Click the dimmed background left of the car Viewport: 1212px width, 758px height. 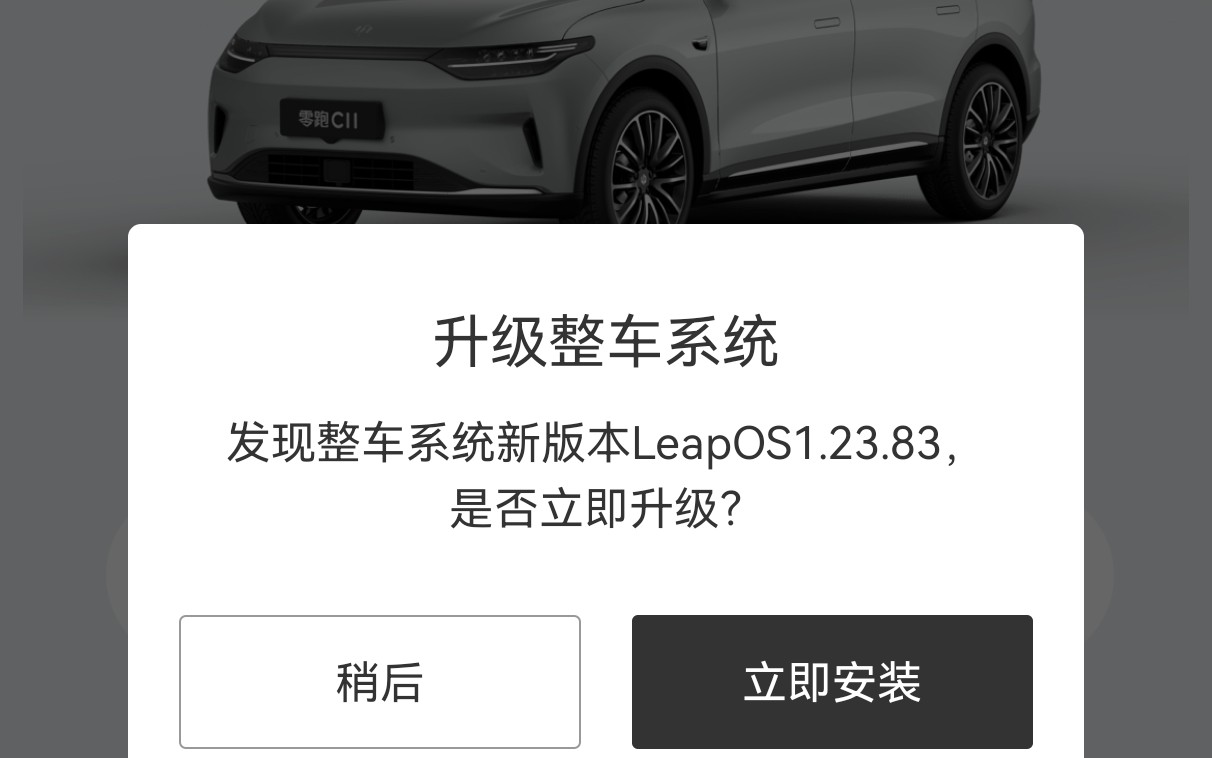tap(100, 120)
